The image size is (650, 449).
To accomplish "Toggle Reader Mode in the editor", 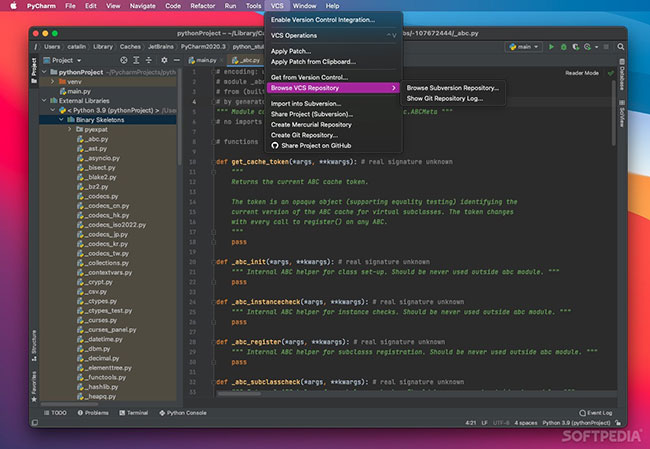I will (x=582, y=73).
